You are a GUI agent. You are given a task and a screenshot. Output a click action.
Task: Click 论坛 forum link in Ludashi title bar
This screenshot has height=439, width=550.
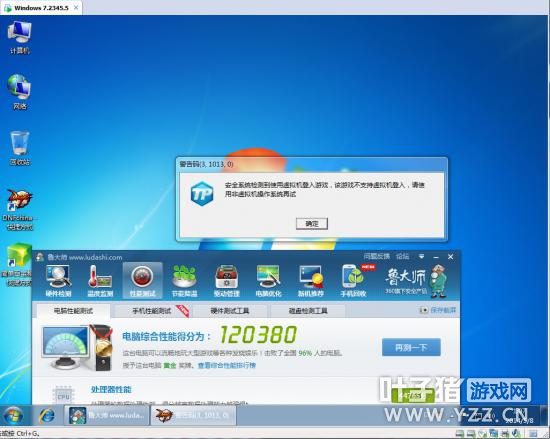tap(402, 256)
